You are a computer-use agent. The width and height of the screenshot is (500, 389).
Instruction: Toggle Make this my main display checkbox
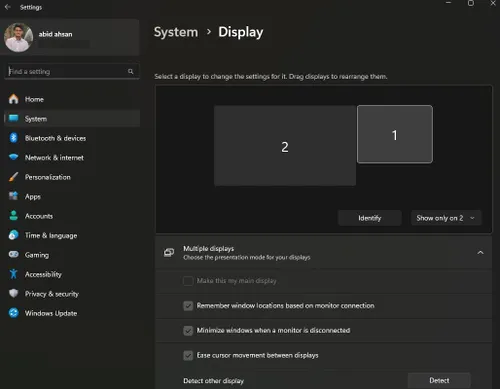tap(188, 281)
